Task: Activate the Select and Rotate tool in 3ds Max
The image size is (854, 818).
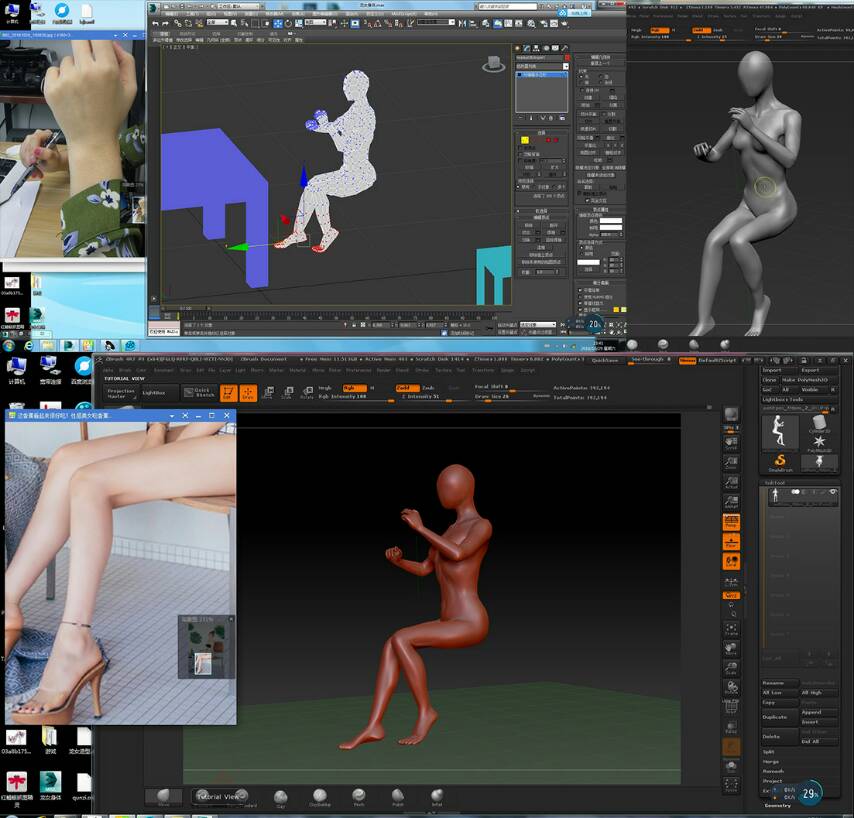Action: click(288, 23)
